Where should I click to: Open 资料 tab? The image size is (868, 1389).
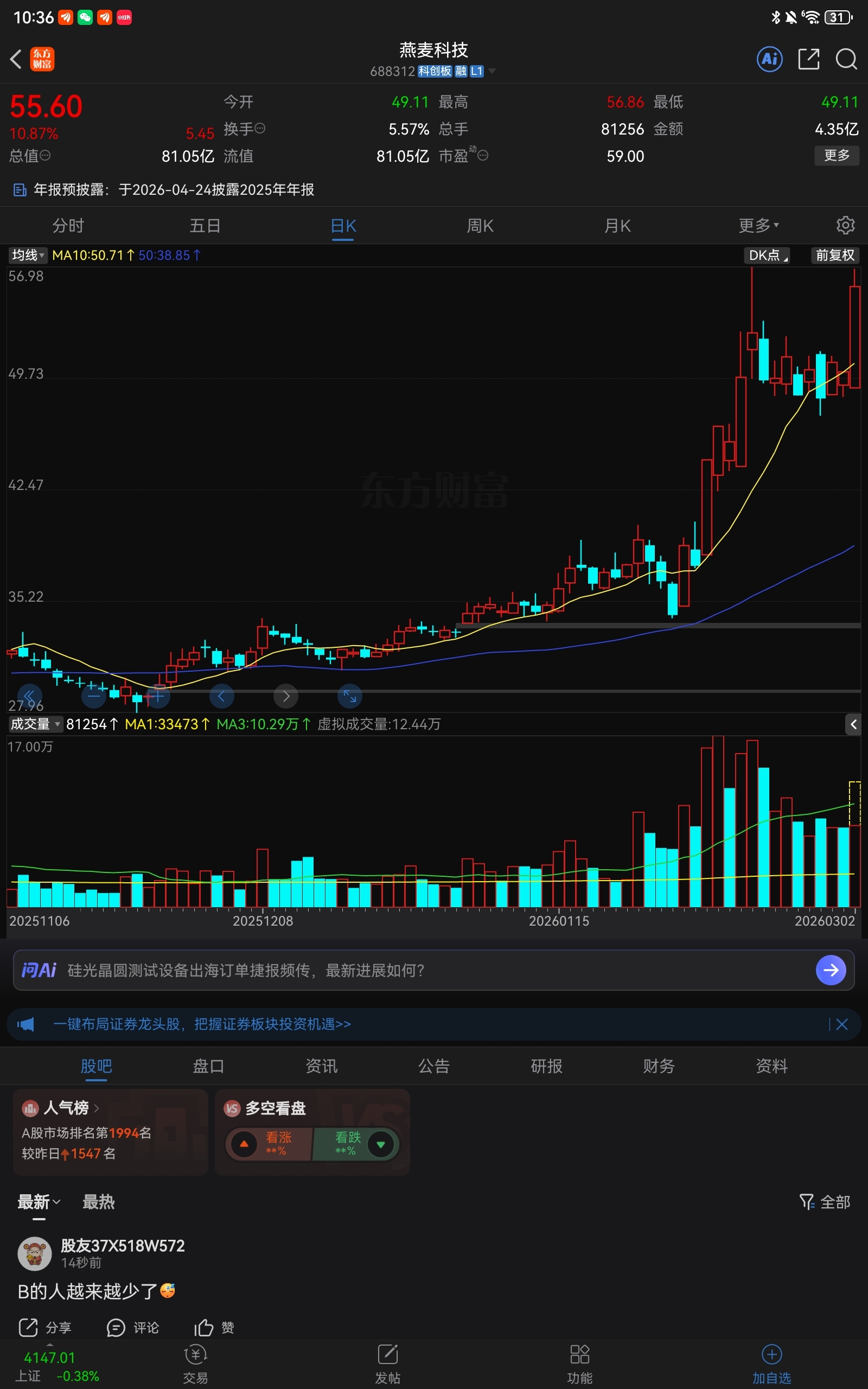pyautogui.click(x=771, y=1066)
